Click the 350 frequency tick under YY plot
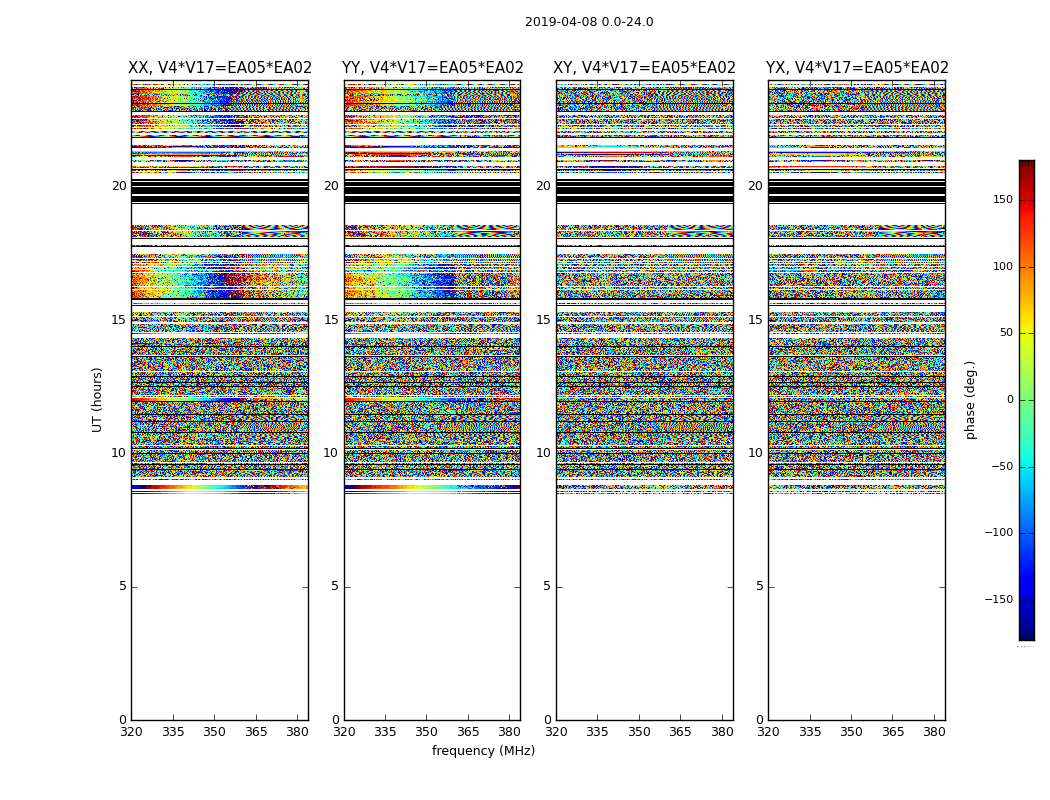Image resolution: width=1050 pixels, height=800 pixels. tap(427, 732)
